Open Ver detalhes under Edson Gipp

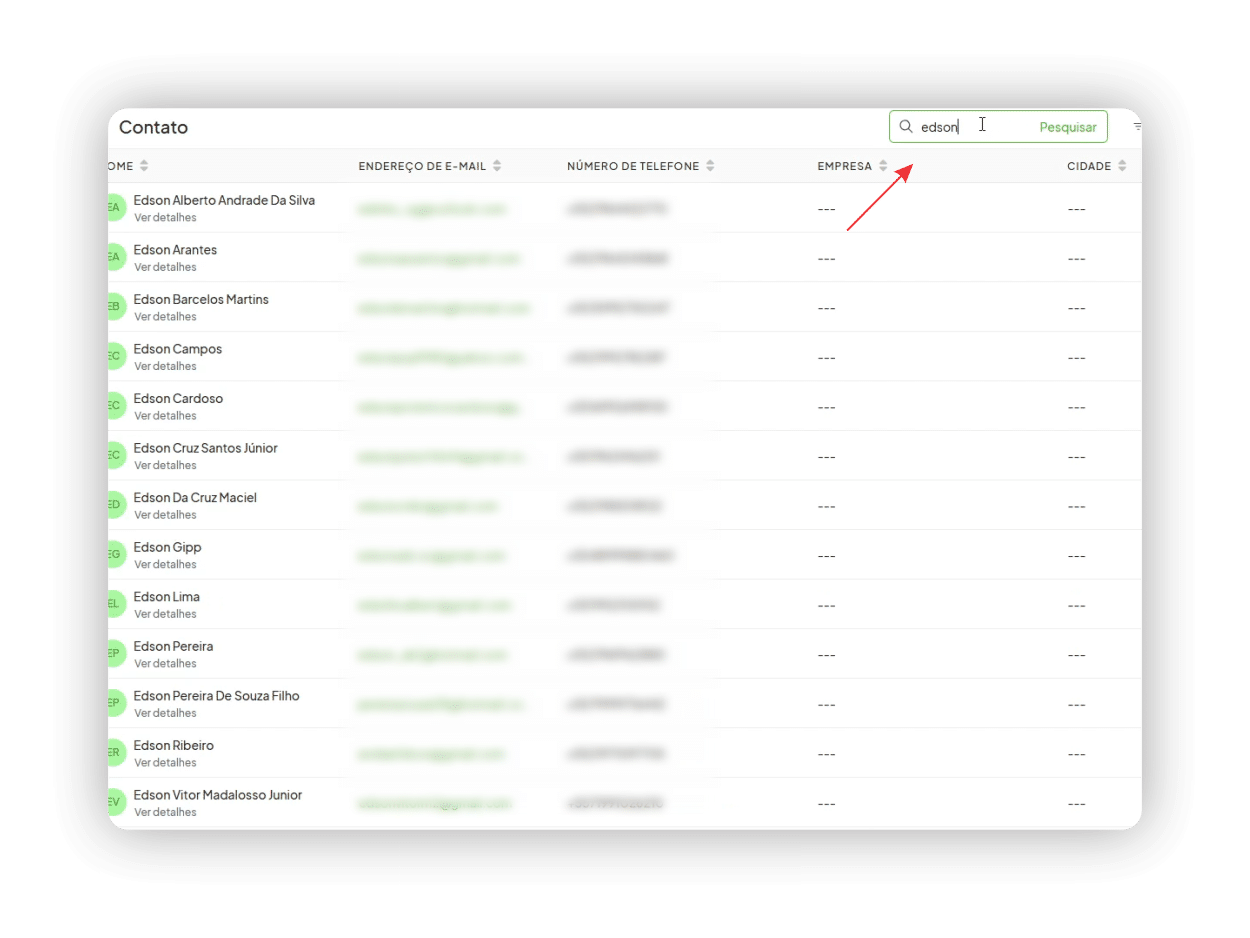pyautogui.click(x=165, y=564)
